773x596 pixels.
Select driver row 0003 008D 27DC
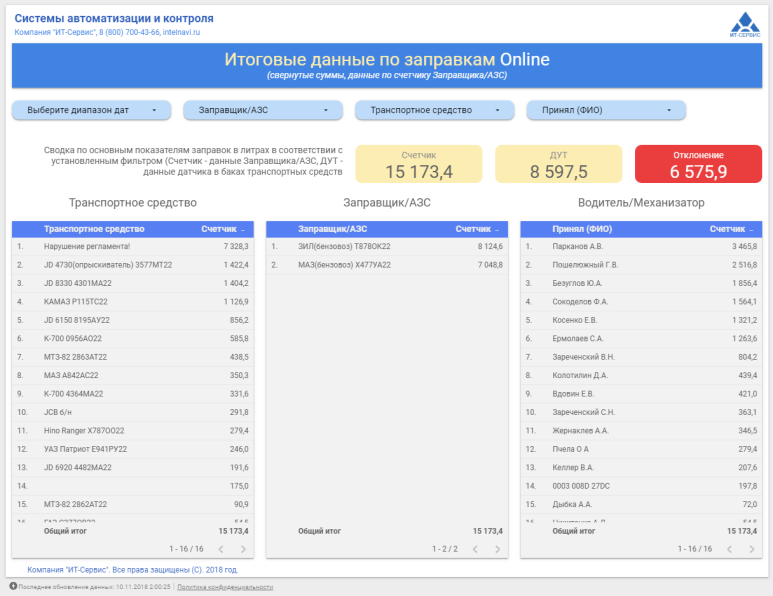[x=641, y=486]
